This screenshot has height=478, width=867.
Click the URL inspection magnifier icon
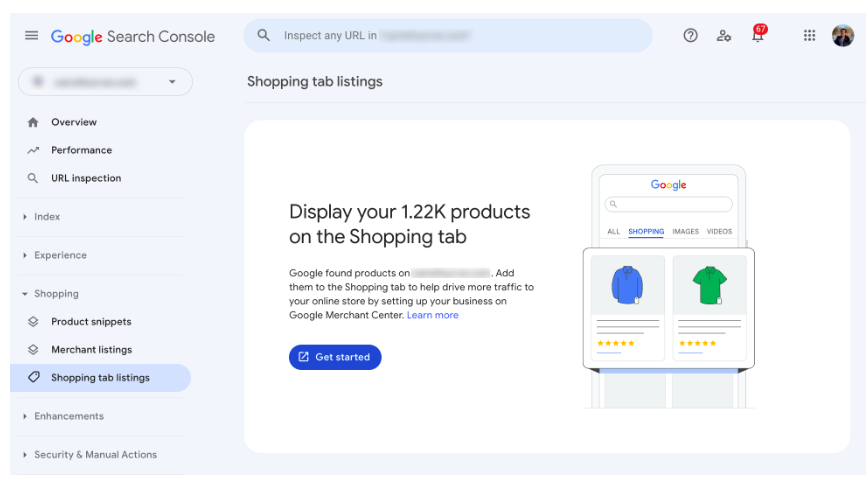pos(33,178)
